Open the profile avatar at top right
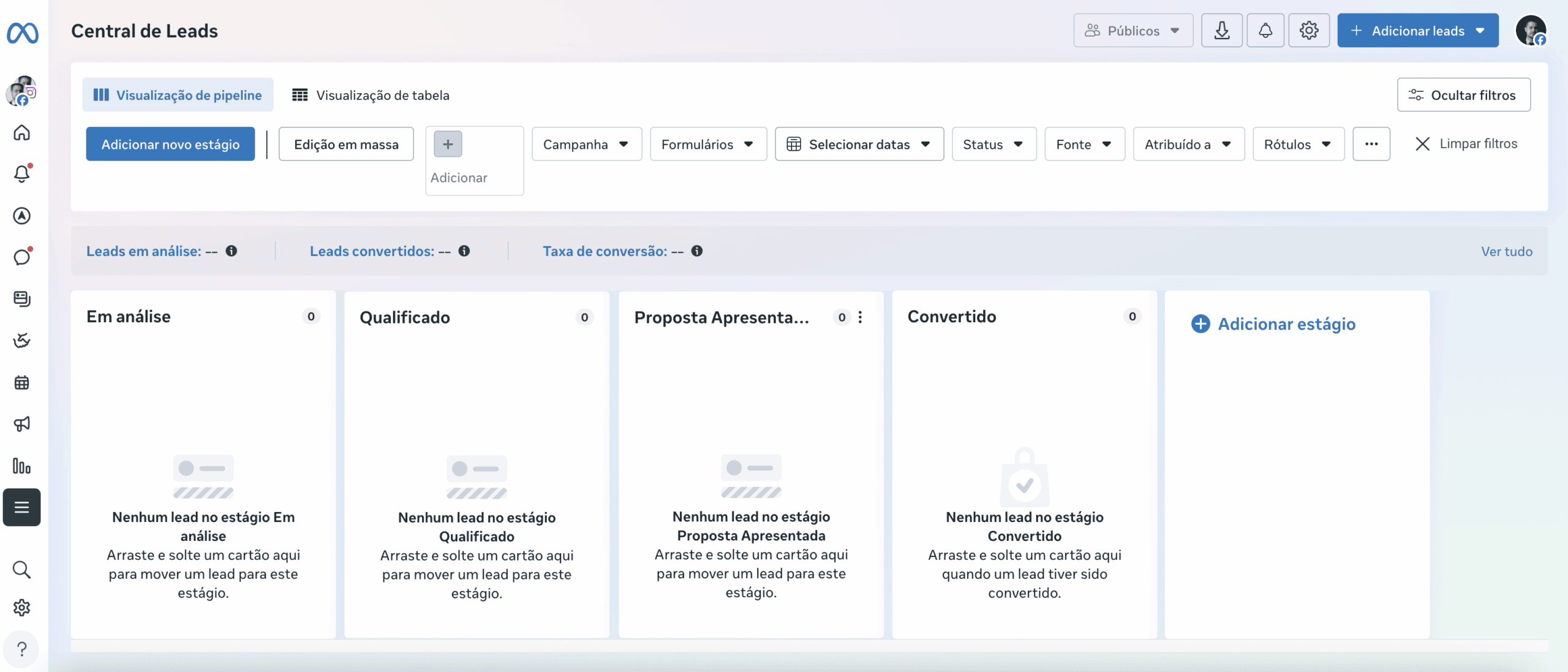 pyautogui.click(x=1531, y=31)
